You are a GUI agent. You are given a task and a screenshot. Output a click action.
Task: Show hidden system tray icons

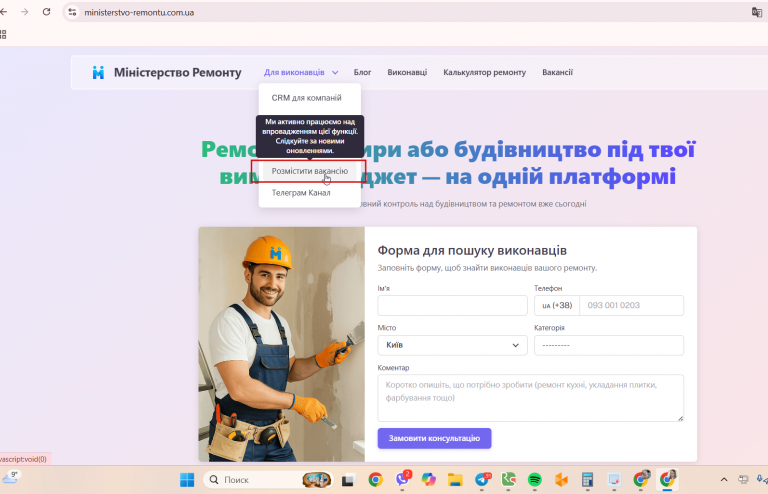[x=724, y=480]
